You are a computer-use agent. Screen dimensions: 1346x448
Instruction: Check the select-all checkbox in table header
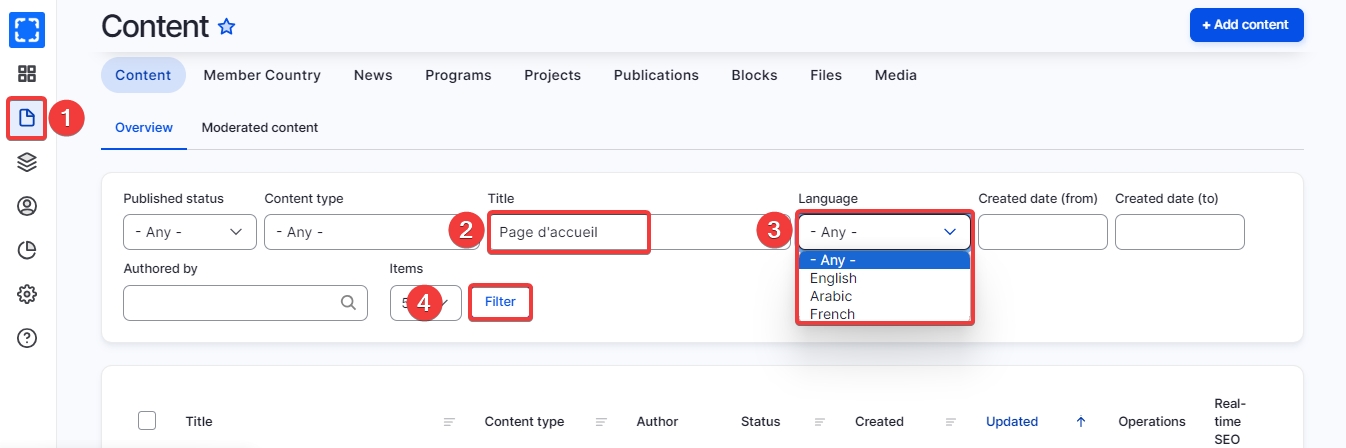point(147,420)
